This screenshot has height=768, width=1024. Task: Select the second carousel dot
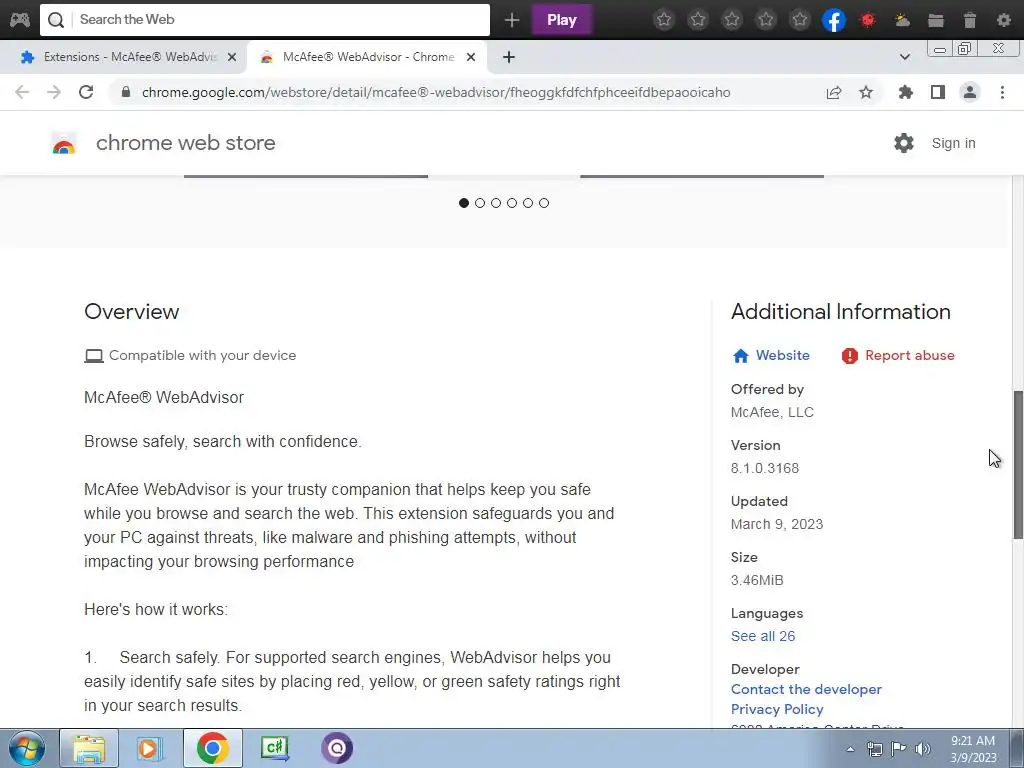coord(480,203)
